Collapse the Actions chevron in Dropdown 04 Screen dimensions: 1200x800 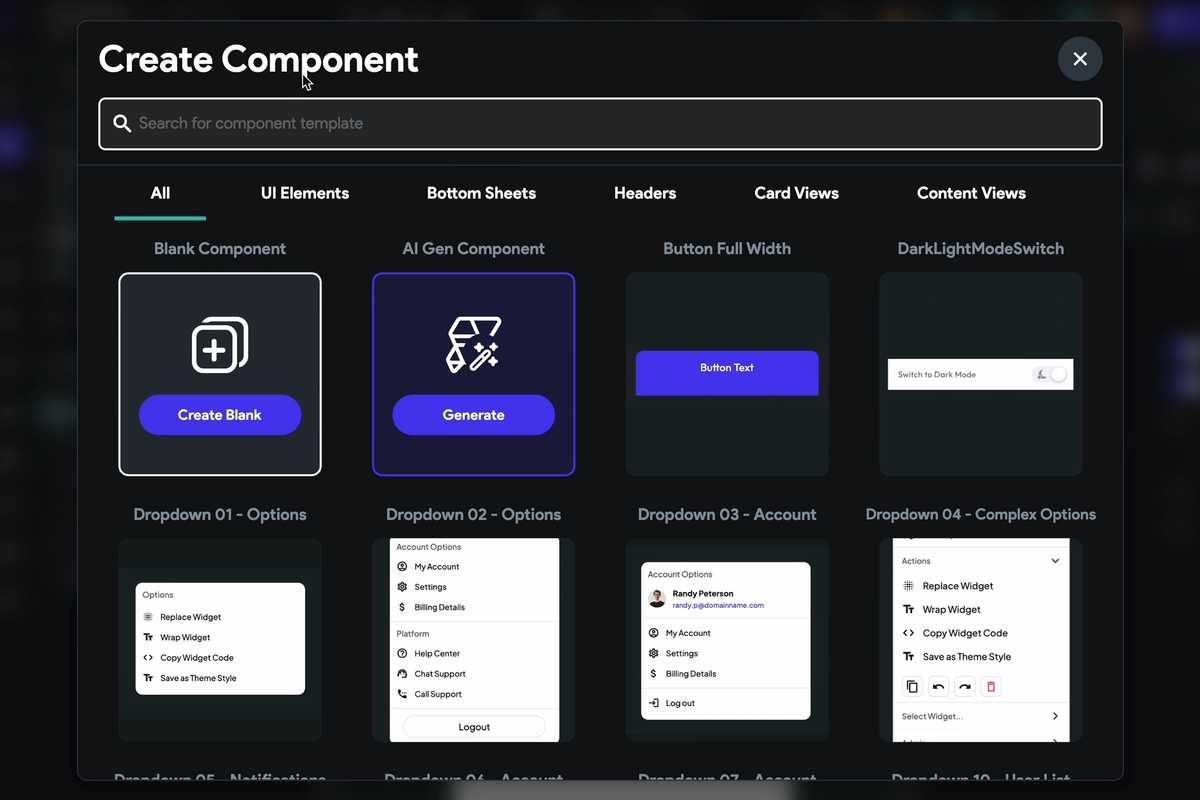click(1055, 561)
